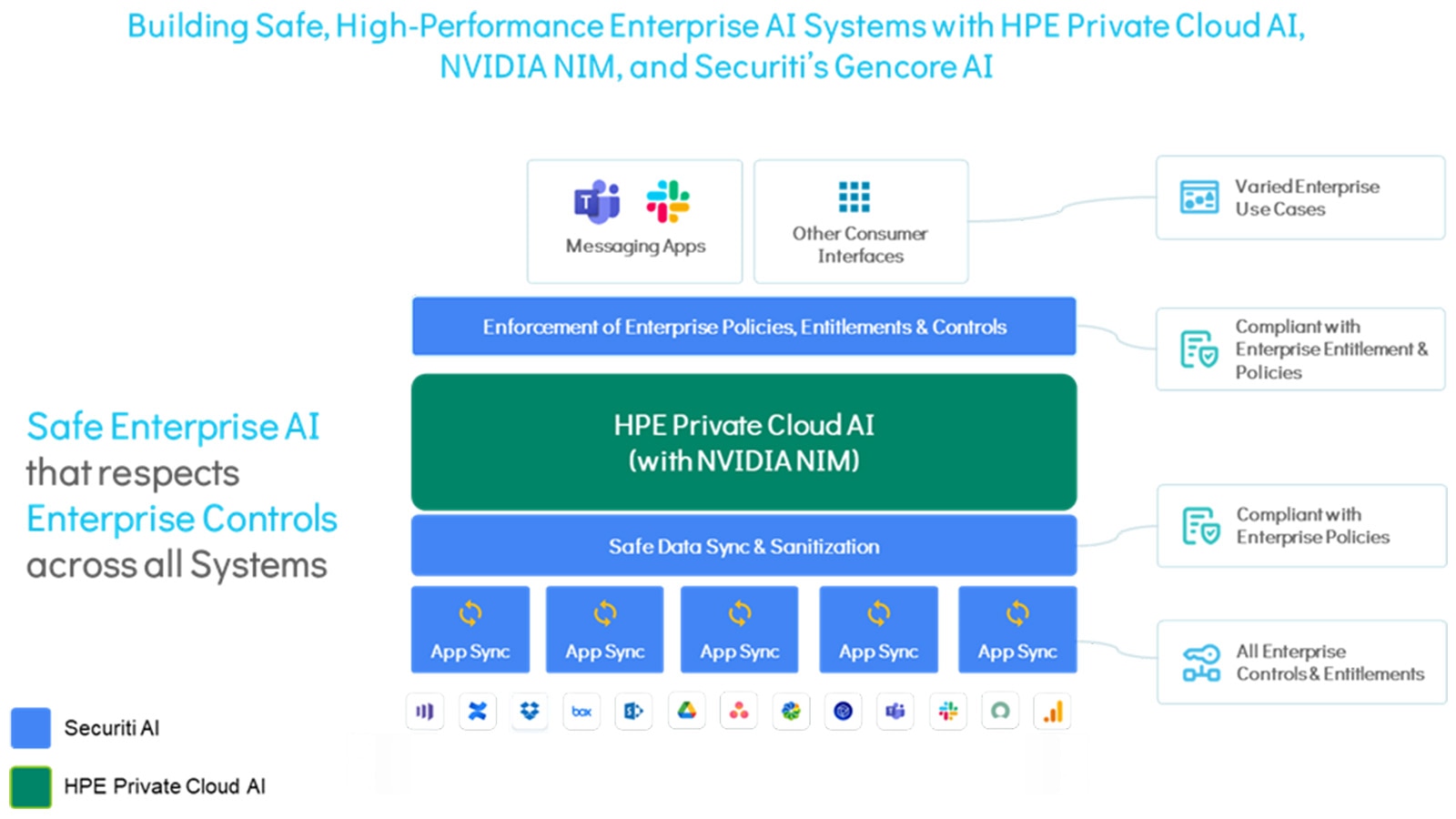
Task: Click the blue Securiti AI legend swatch
Action: click(x=31, y=728)
